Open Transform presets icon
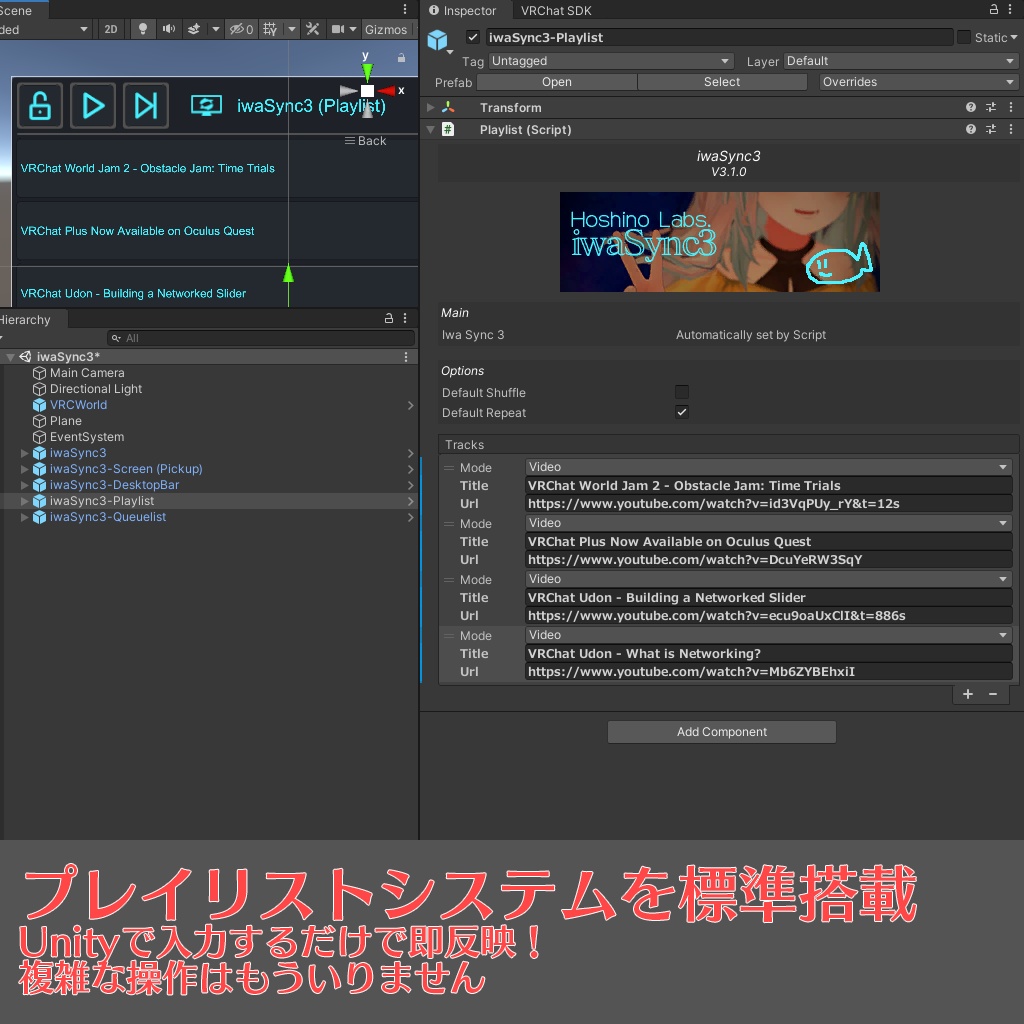The height and width of the screenshot is (1024, 1024). pyautogui.click(x=991, y=107)
